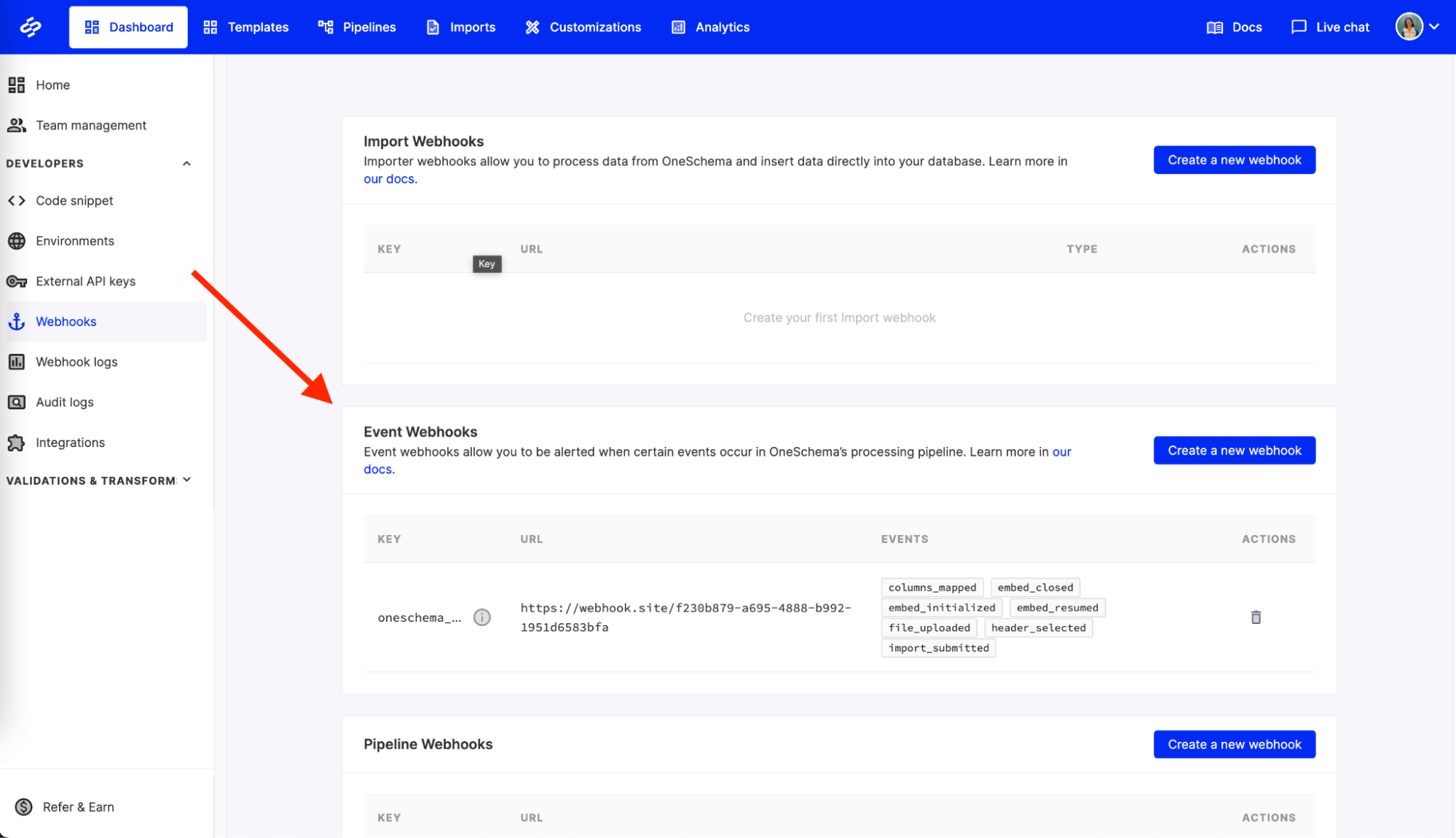The image size is (1456, 838).
Task: Open Live chat
Action: coord(1330,27)
